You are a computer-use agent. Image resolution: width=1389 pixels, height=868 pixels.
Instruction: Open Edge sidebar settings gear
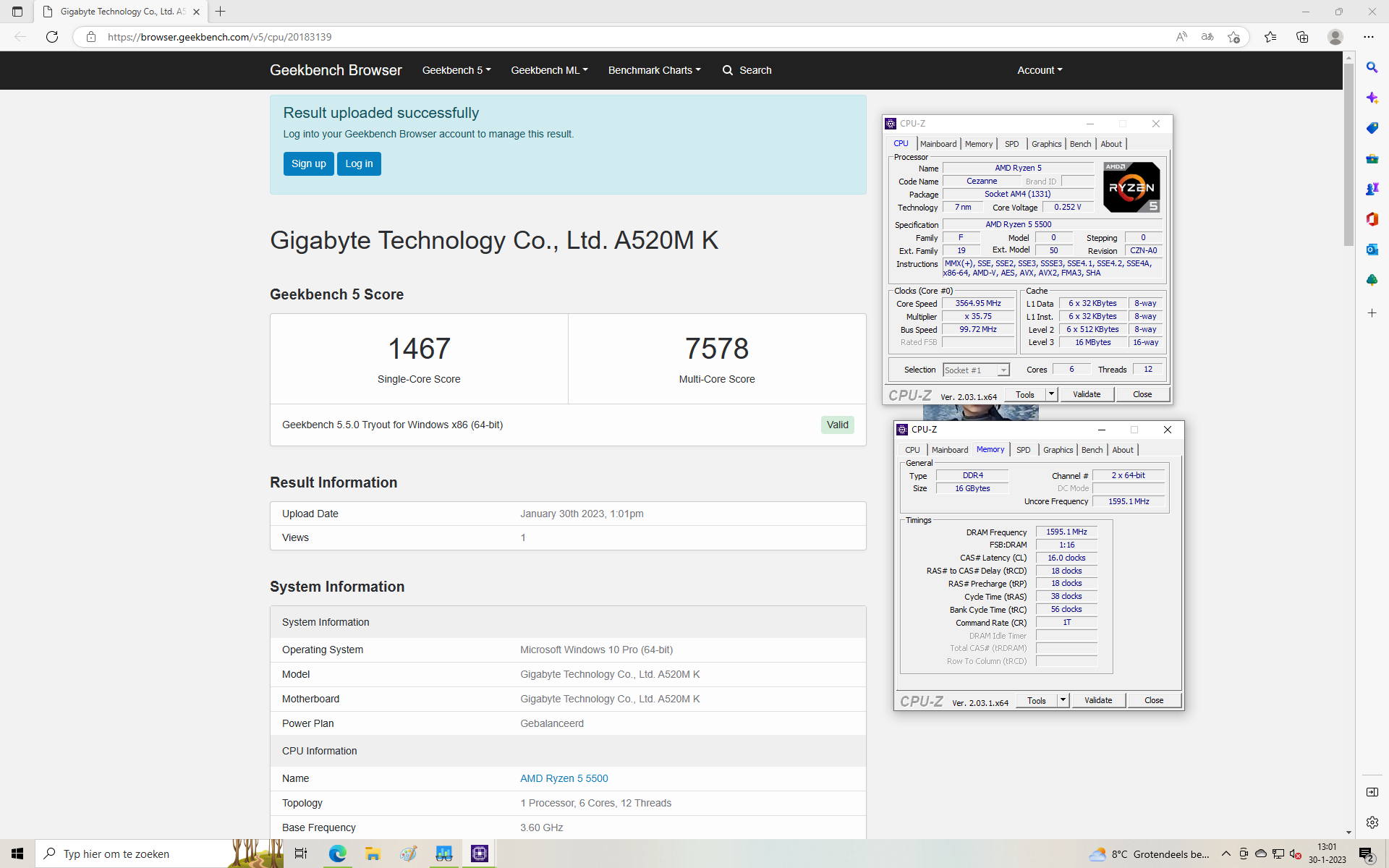click(1372, 822)
